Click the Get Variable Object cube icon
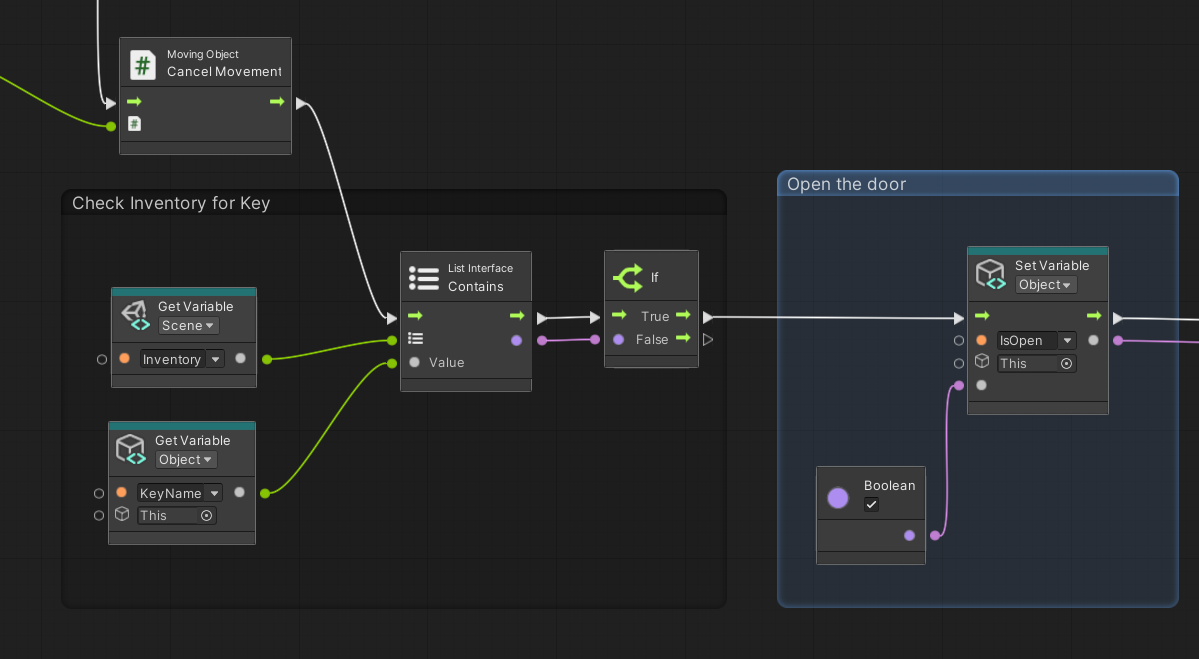 [131, 450]
